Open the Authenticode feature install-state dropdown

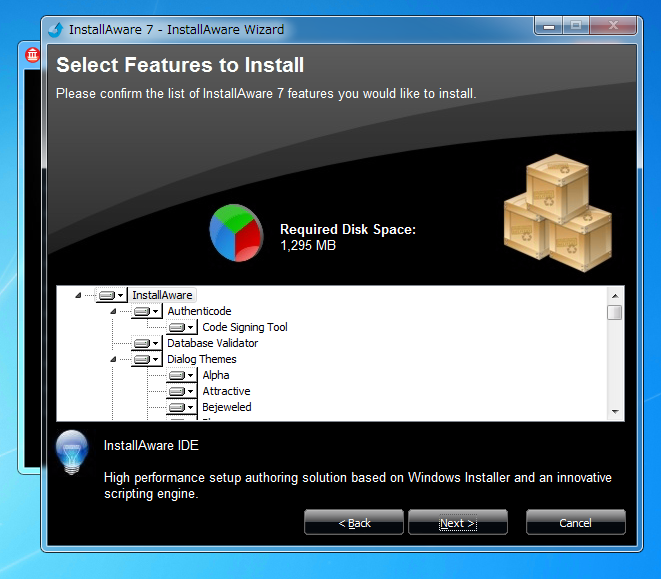pos(146,311)
